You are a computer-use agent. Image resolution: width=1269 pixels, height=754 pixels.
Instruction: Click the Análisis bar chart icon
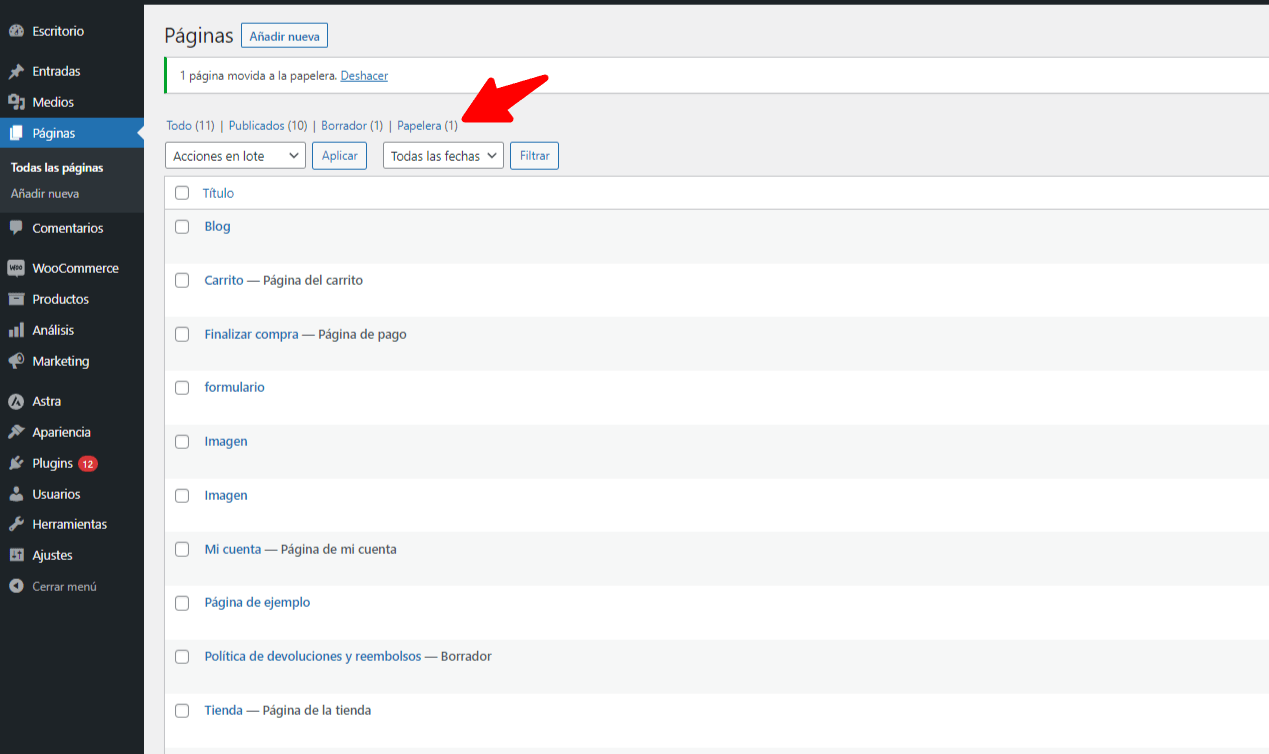point(16,330)
